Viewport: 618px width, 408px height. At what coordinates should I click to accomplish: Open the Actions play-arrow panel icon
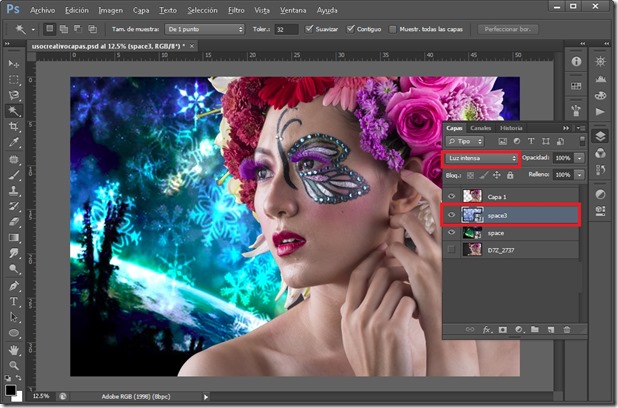coord(601,112)
